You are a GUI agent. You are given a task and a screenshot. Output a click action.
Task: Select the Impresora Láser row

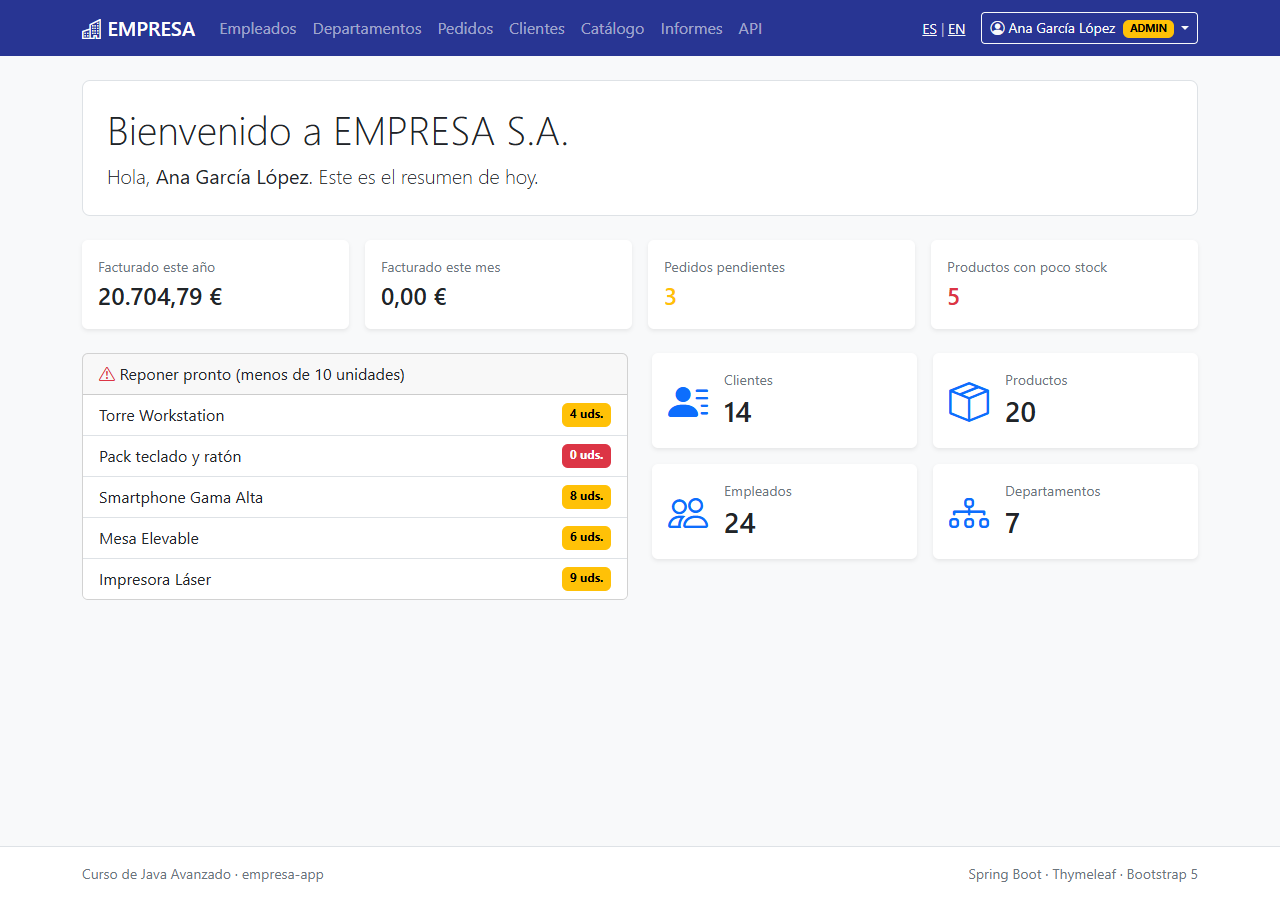[355, 579]
